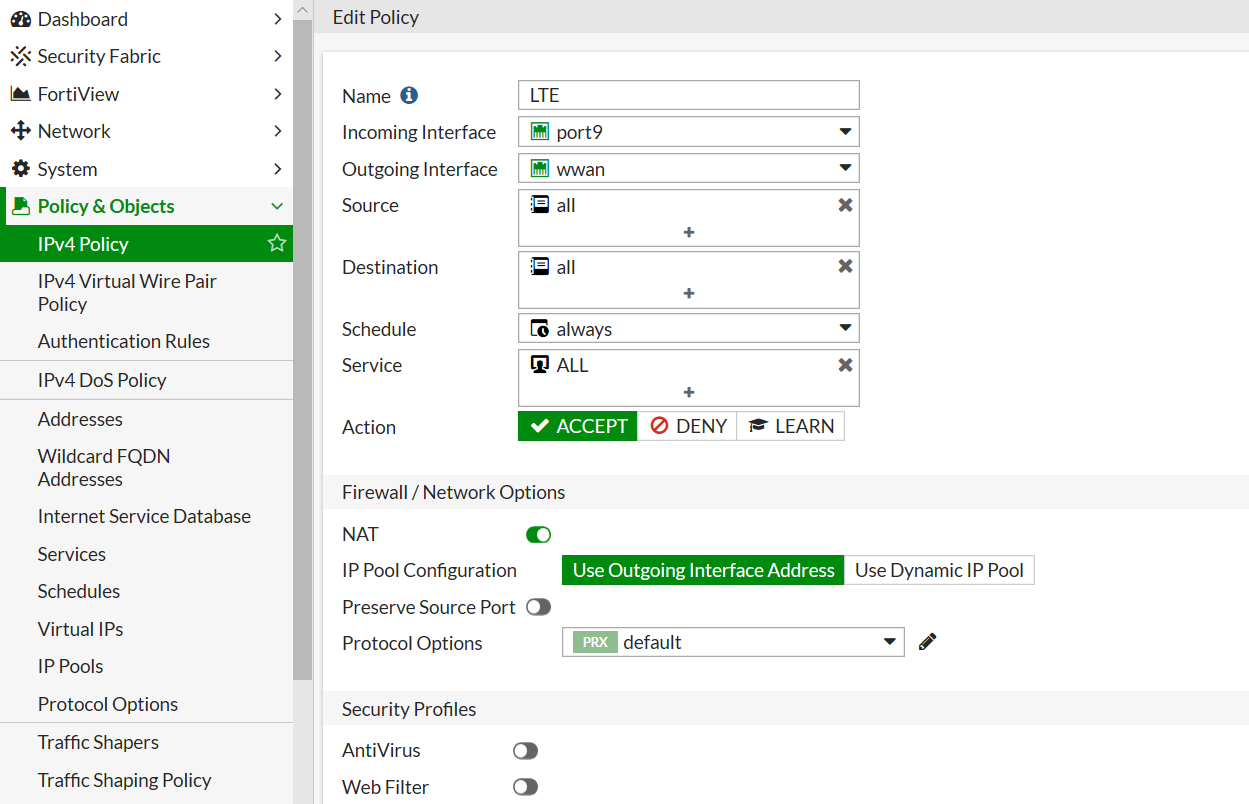1249x804 pixels.
Task: Enable the AntiVirus security profile toggle
Action: click(525, 751)
